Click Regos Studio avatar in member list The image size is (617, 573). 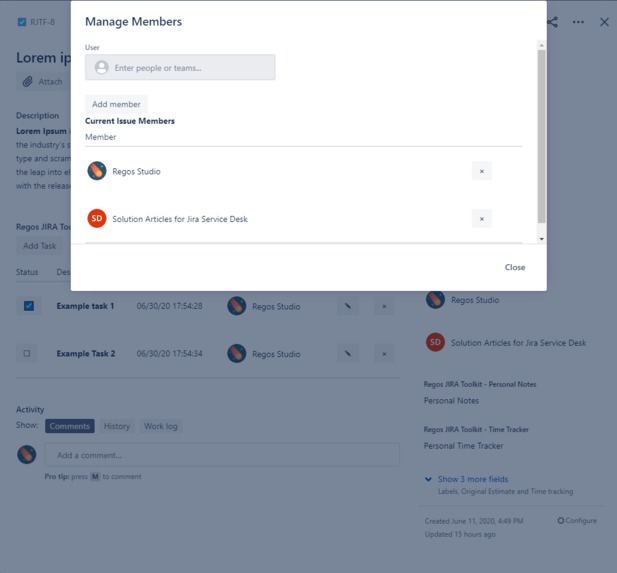[x=97, y=171]
